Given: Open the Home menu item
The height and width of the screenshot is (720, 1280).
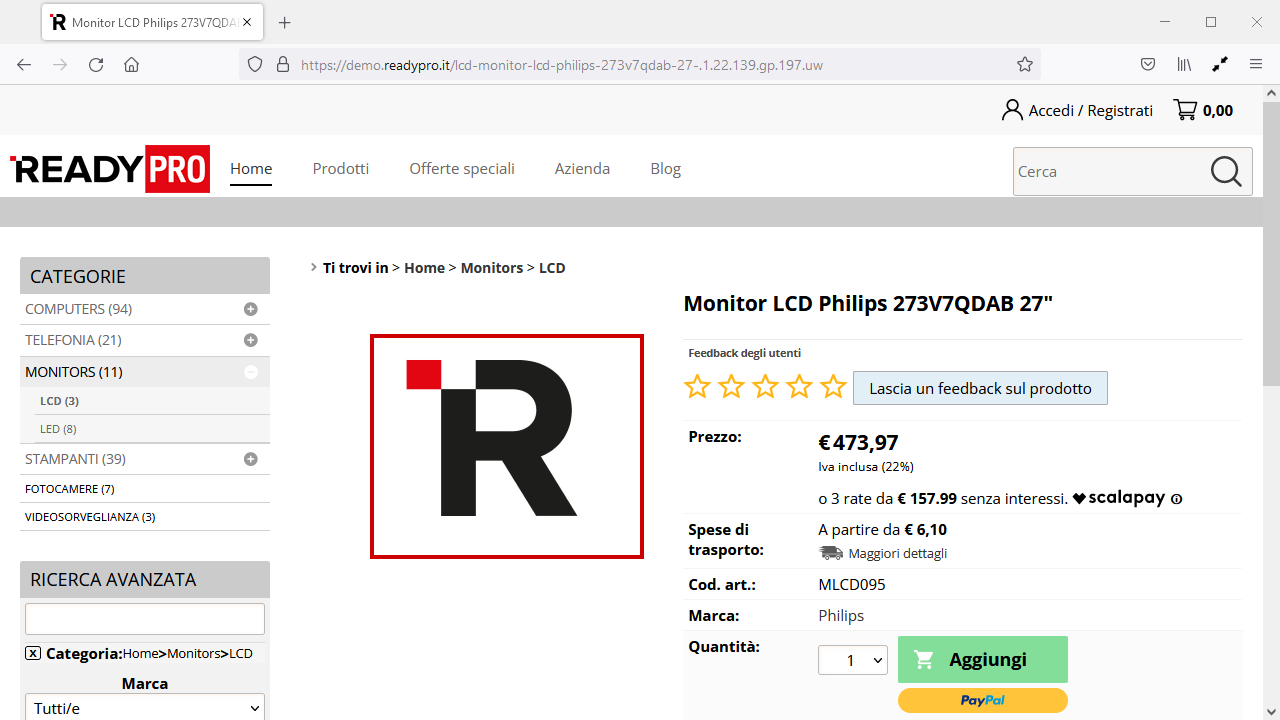Looking at the screenshot, I should [251, 169].
